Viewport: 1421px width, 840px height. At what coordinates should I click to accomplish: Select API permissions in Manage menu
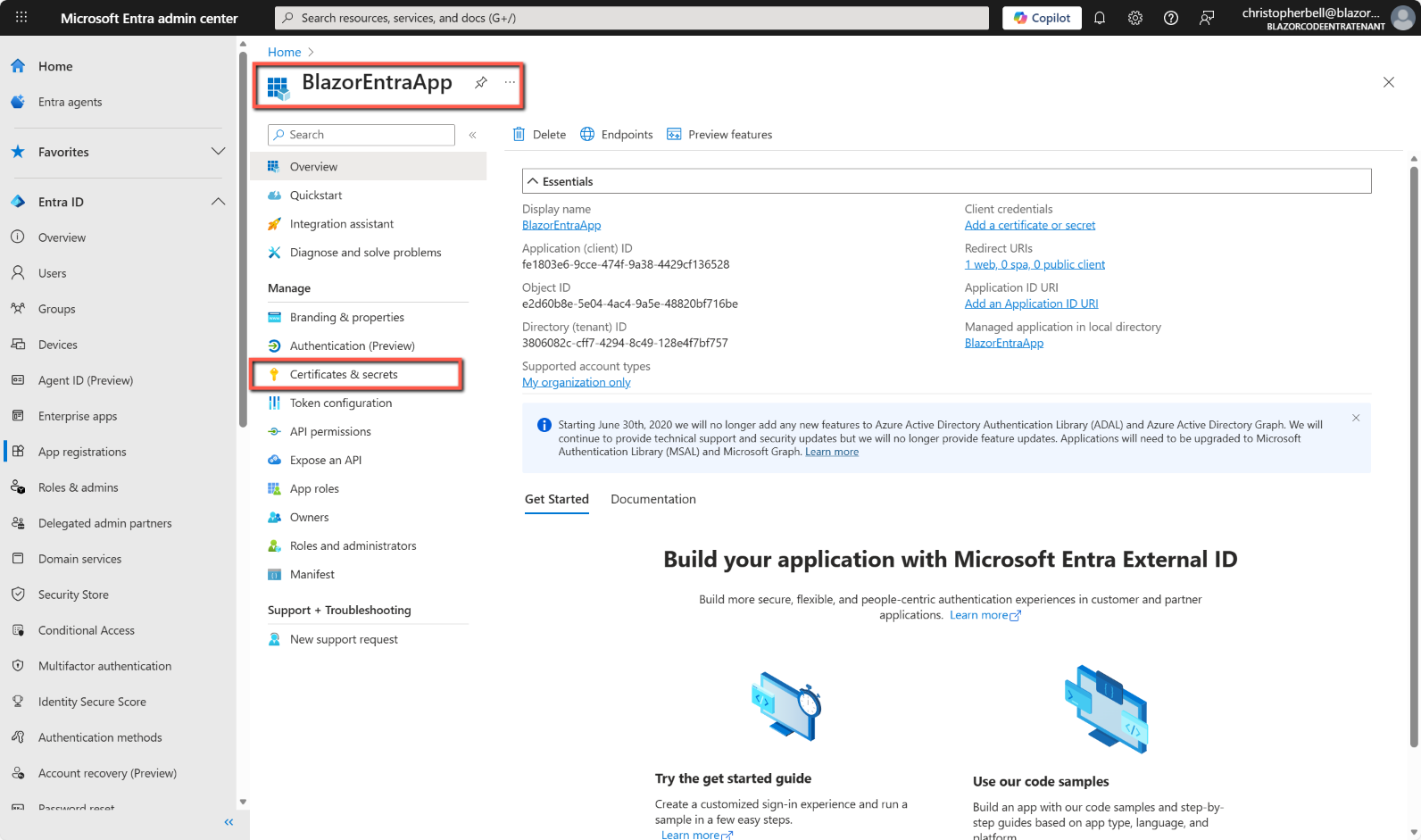330,431
